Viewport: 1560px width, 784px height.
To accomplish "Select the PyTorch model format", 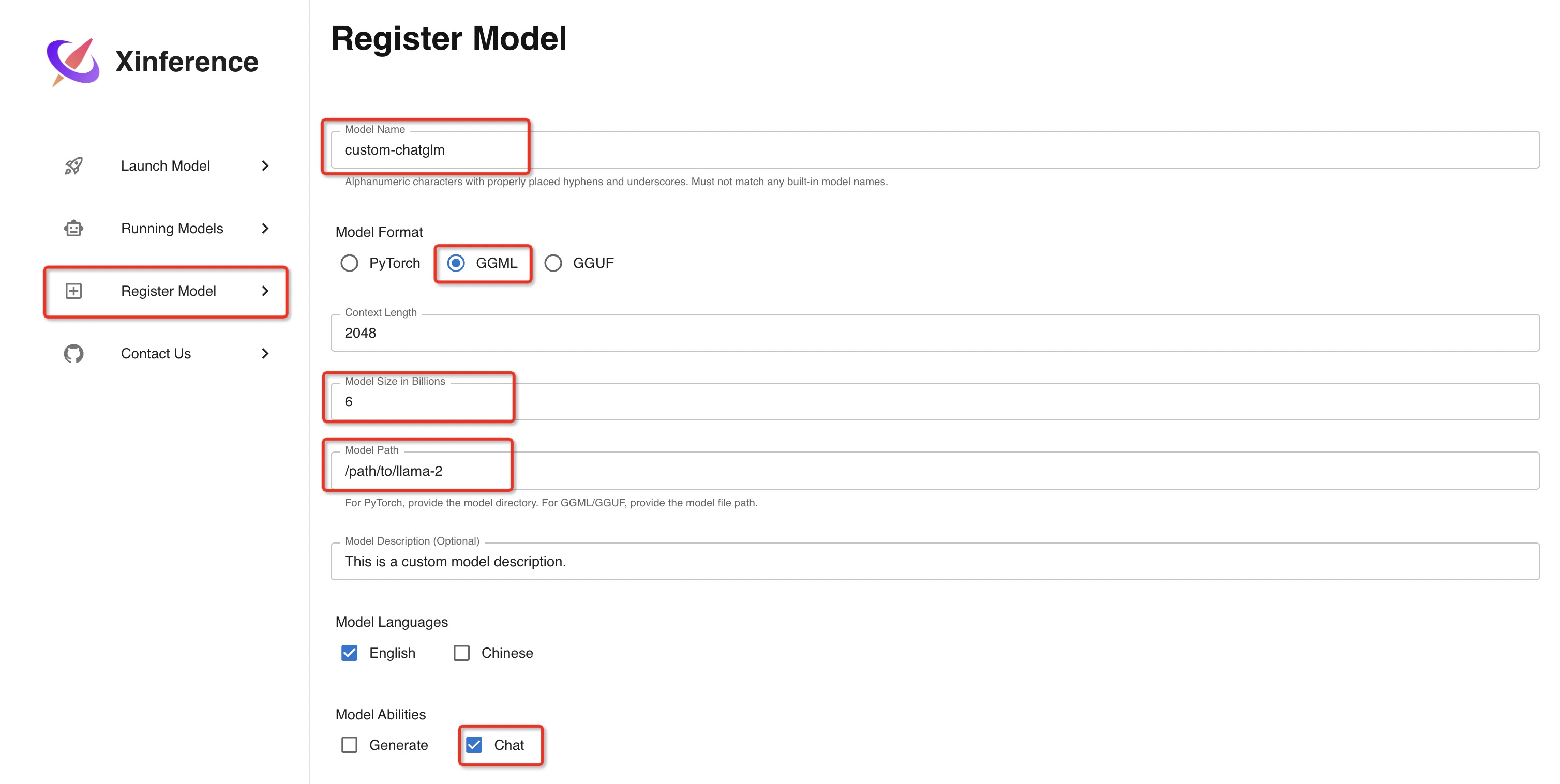I will click(x=350, y=263).
